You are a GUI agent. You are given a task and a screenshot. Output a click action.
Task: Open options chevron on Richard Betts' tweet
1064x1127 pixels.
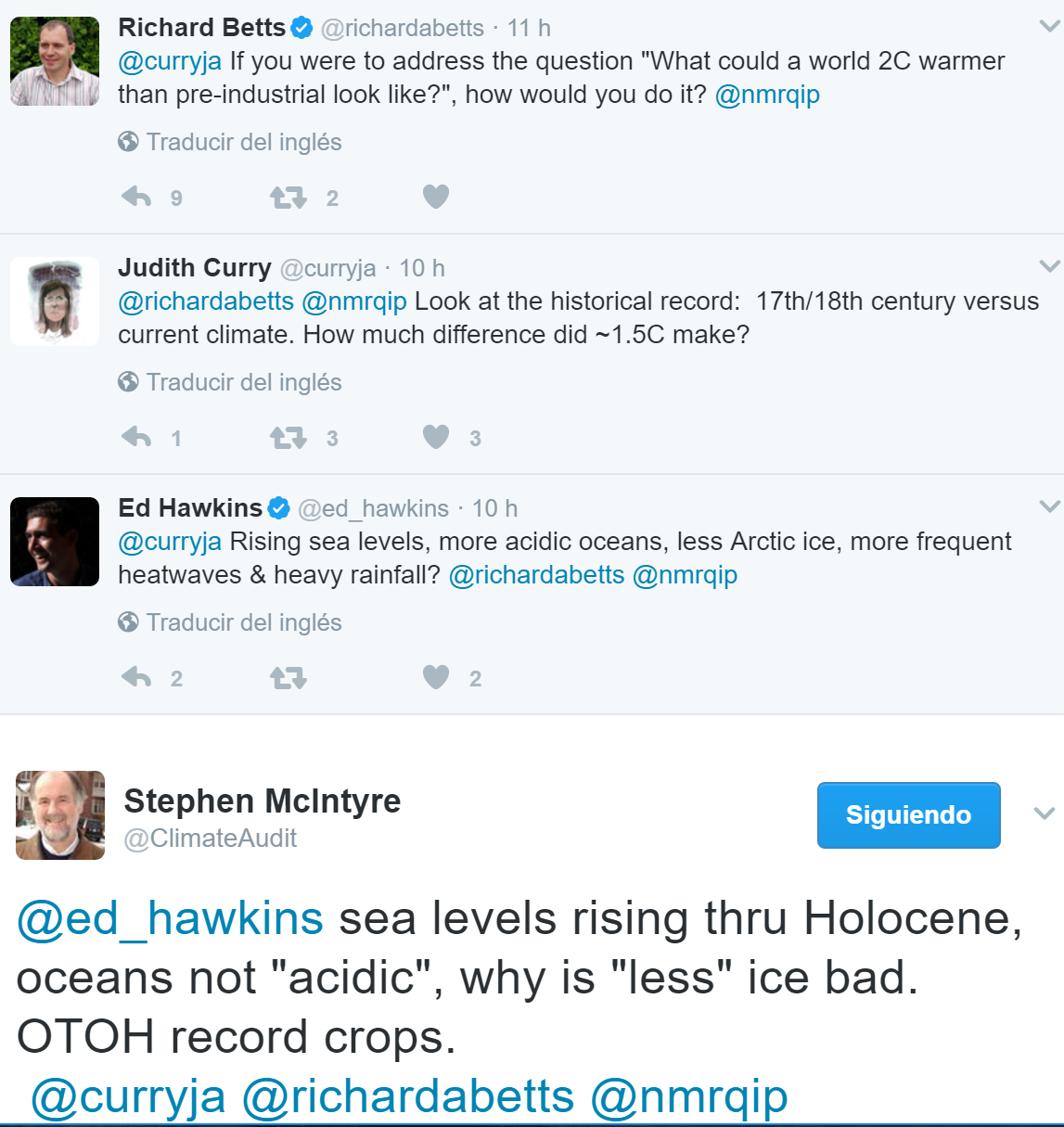(1049, 27)
